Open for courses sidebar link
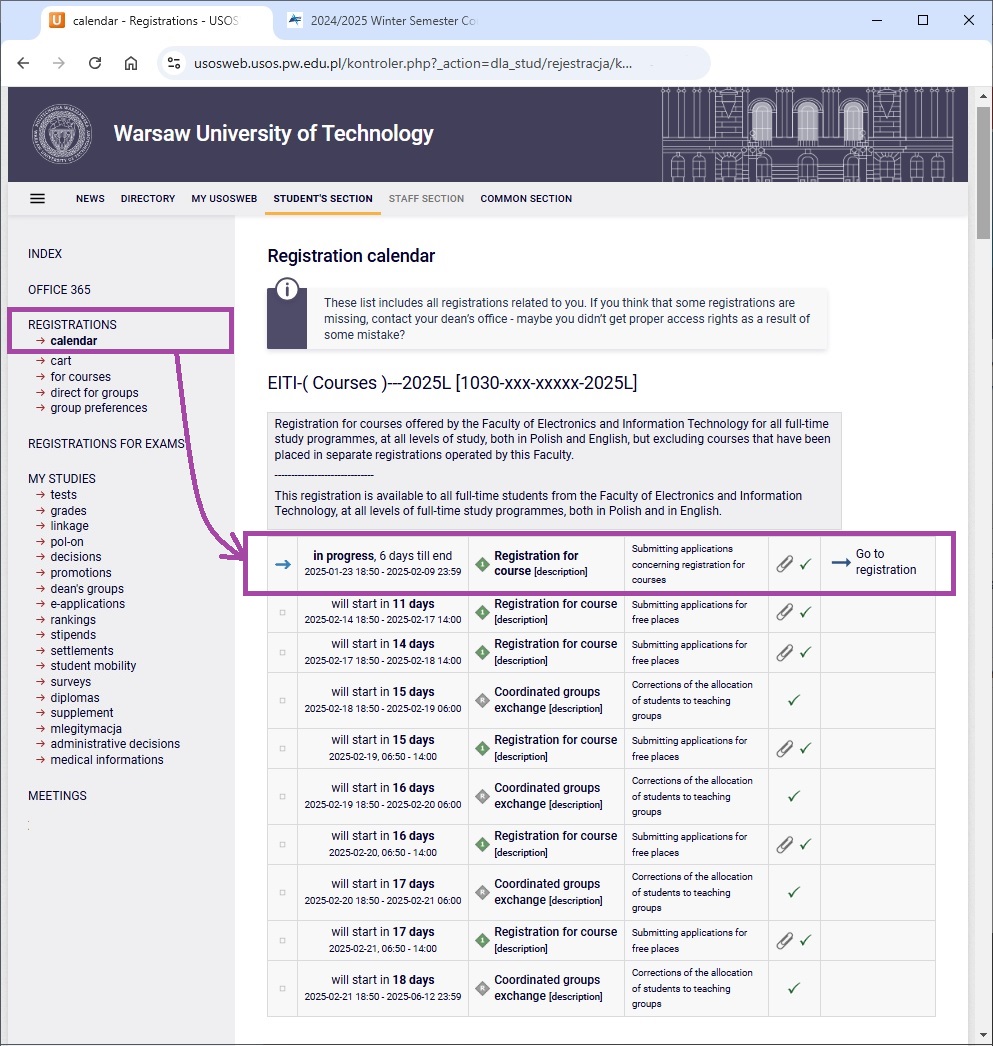The width and height of the screenshot is (993, 1046). pyautogui.click(x=81, y=377)
